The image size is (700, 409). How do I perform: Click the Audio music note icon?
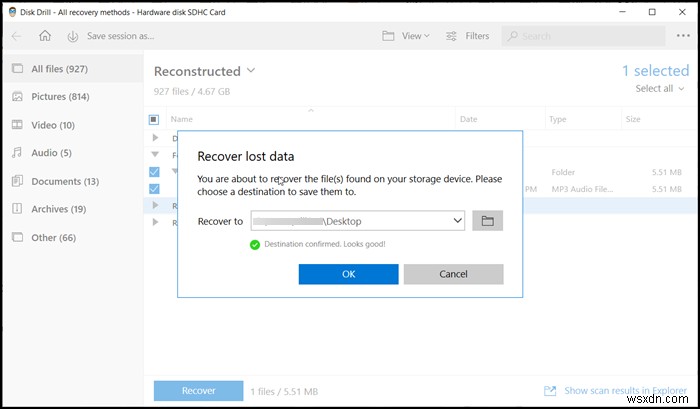click(16, 153)
